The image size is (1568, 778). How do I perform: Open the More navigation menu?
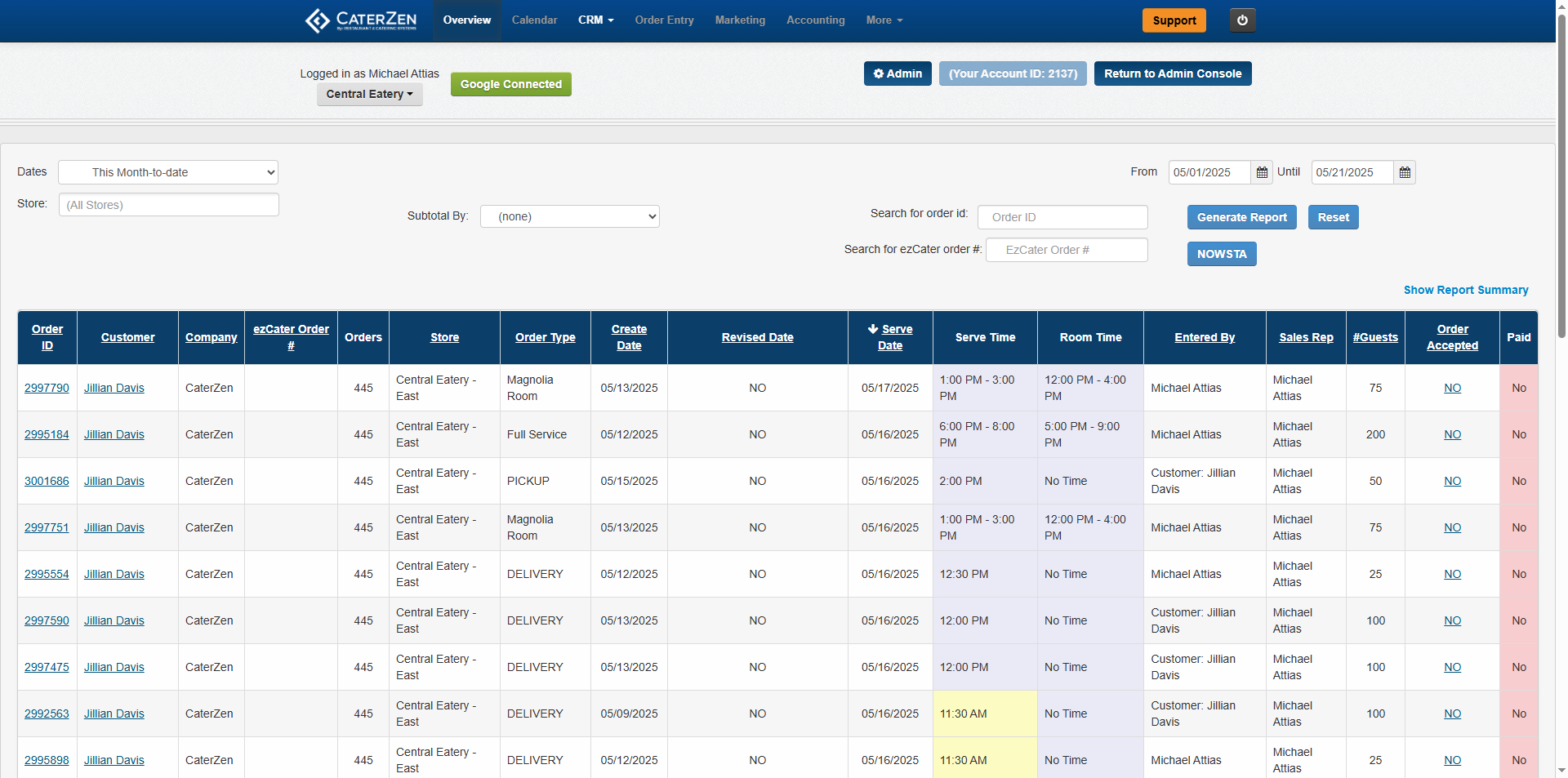[884, 20]
